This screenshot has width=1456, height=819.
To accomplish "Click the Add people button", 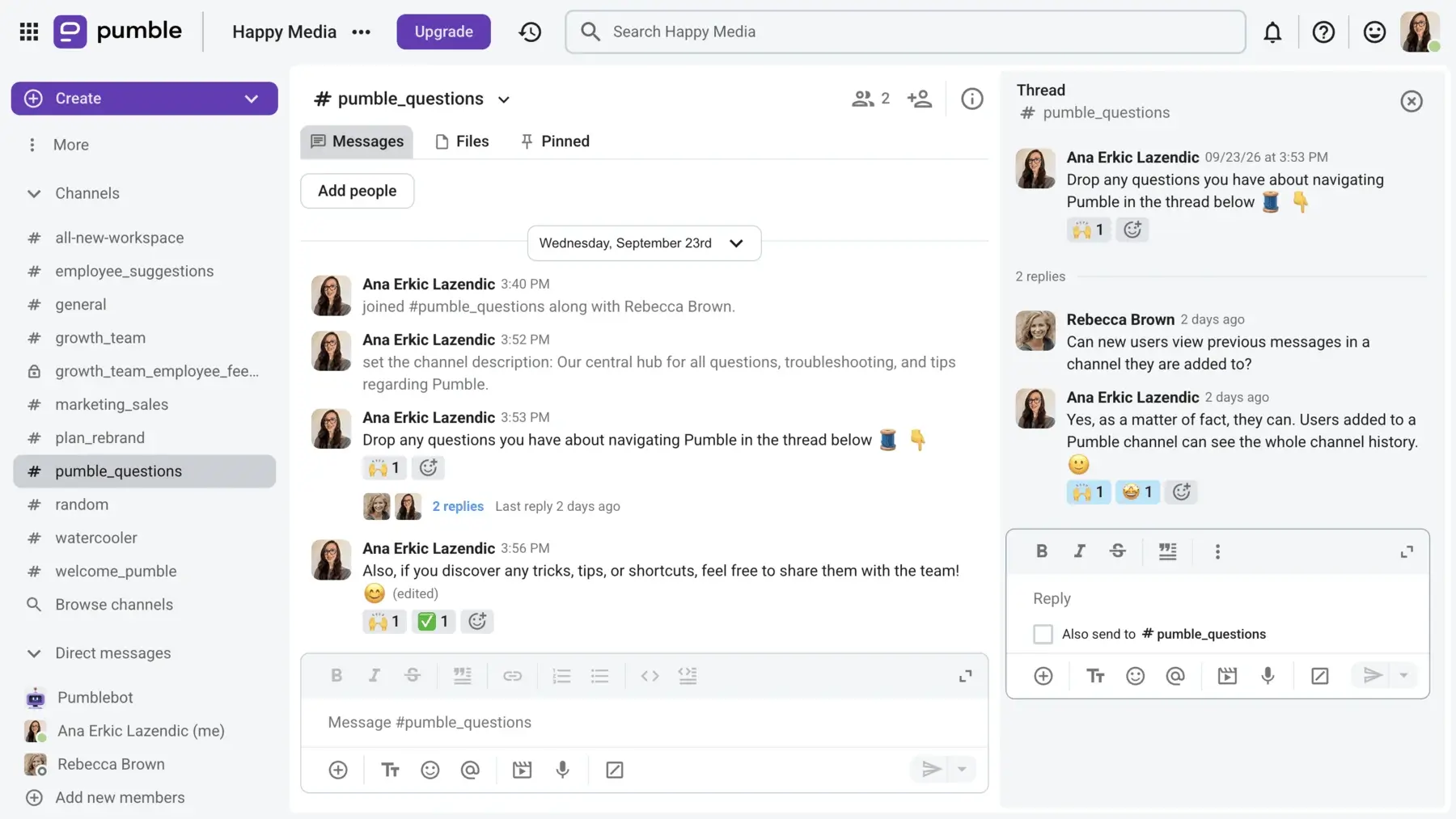I will 358,191.
